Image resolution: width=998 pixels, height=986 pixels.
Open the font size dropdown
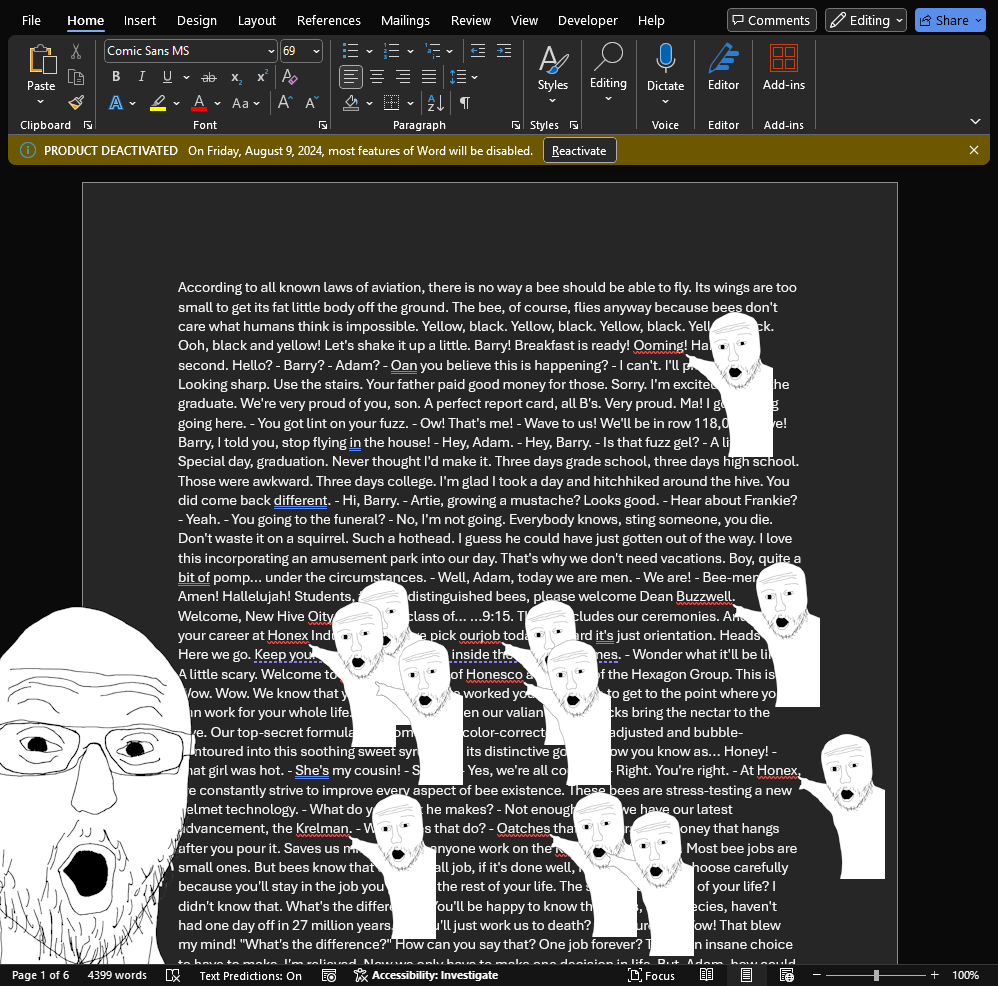click(x=316, y=51)
